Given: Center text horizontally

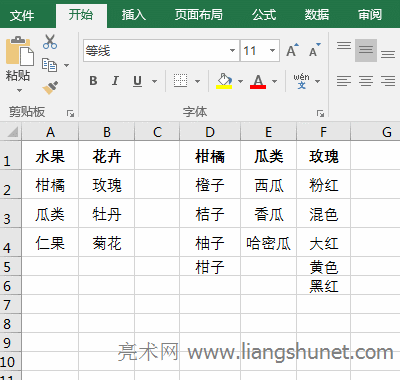Looking at the screenshot, I should [x=366, y=81].
